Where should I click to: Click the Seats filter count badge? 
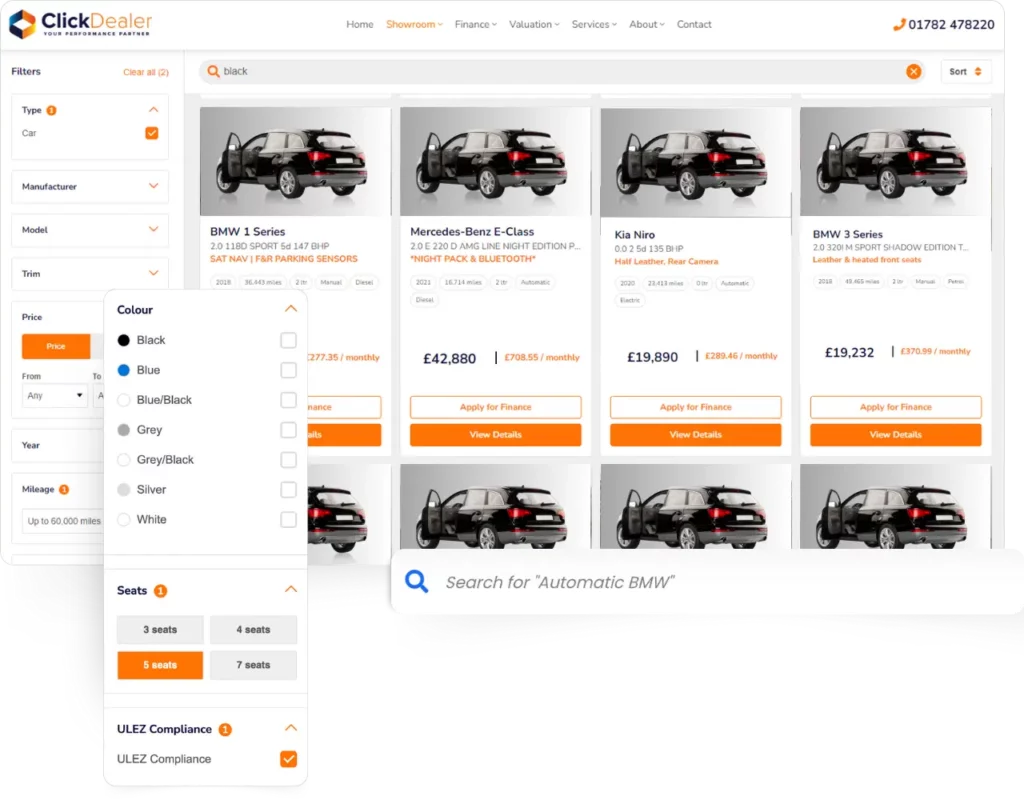point(160,590)
